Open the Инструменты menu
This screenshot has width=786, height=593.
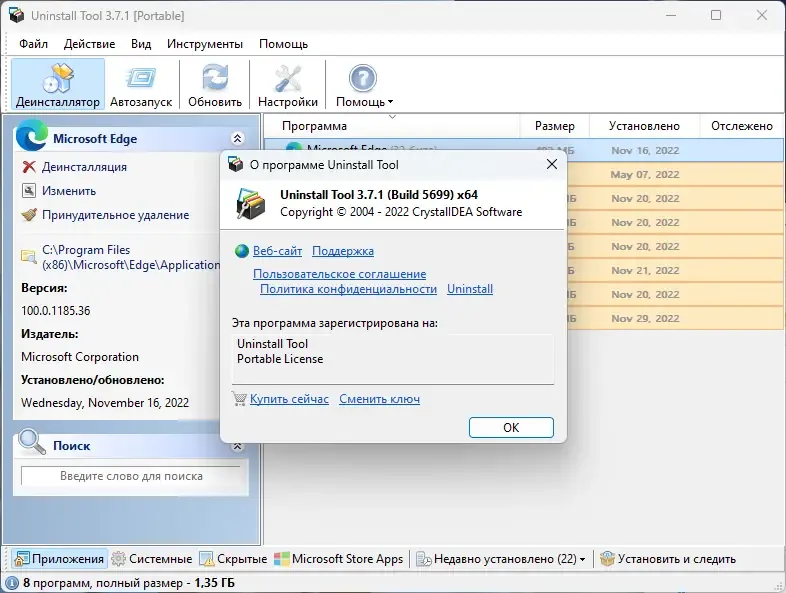(205, 44)
